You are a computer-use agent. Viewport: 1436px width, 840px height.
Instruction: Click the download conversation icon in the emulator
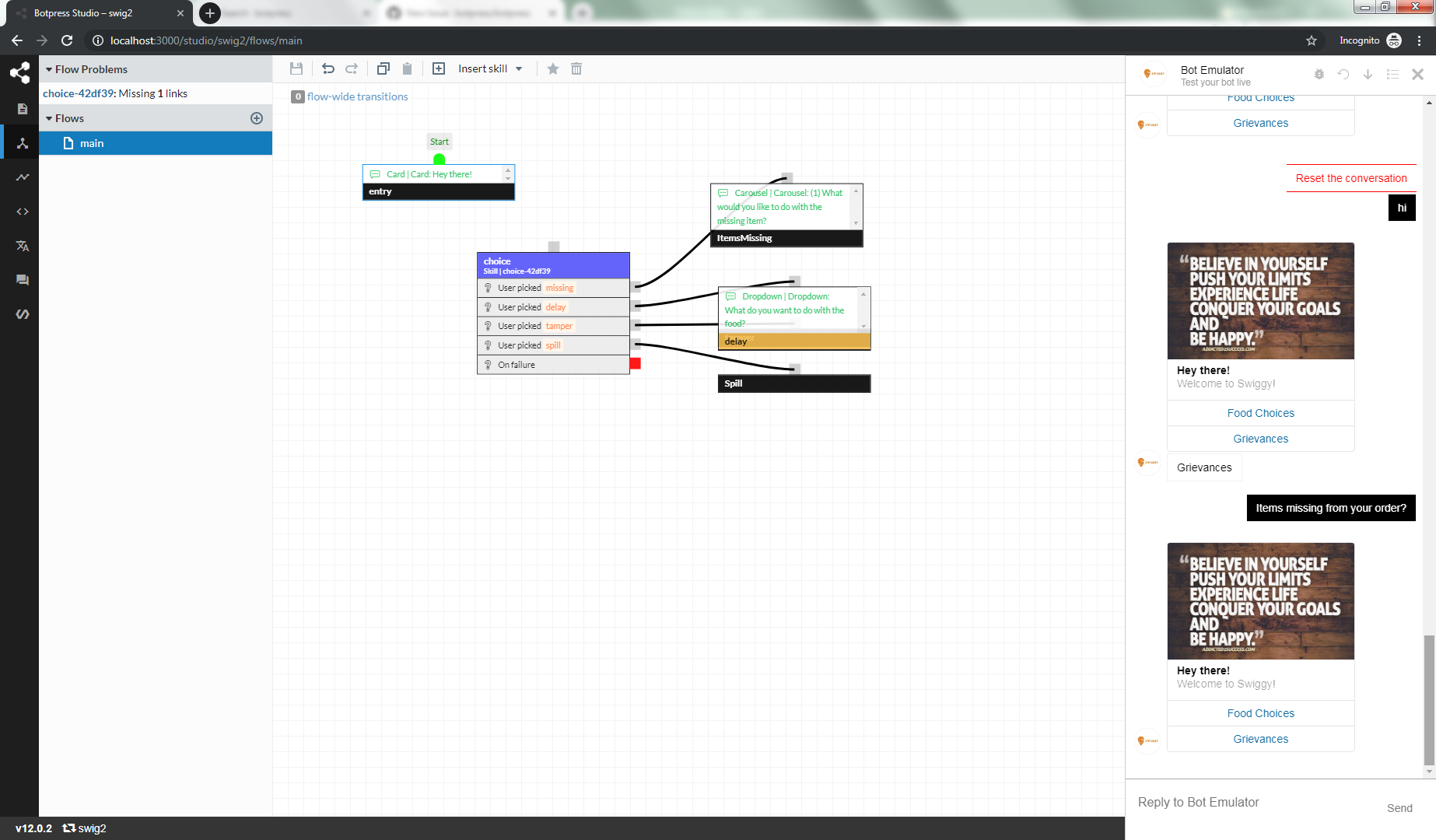click(1368, 74)
